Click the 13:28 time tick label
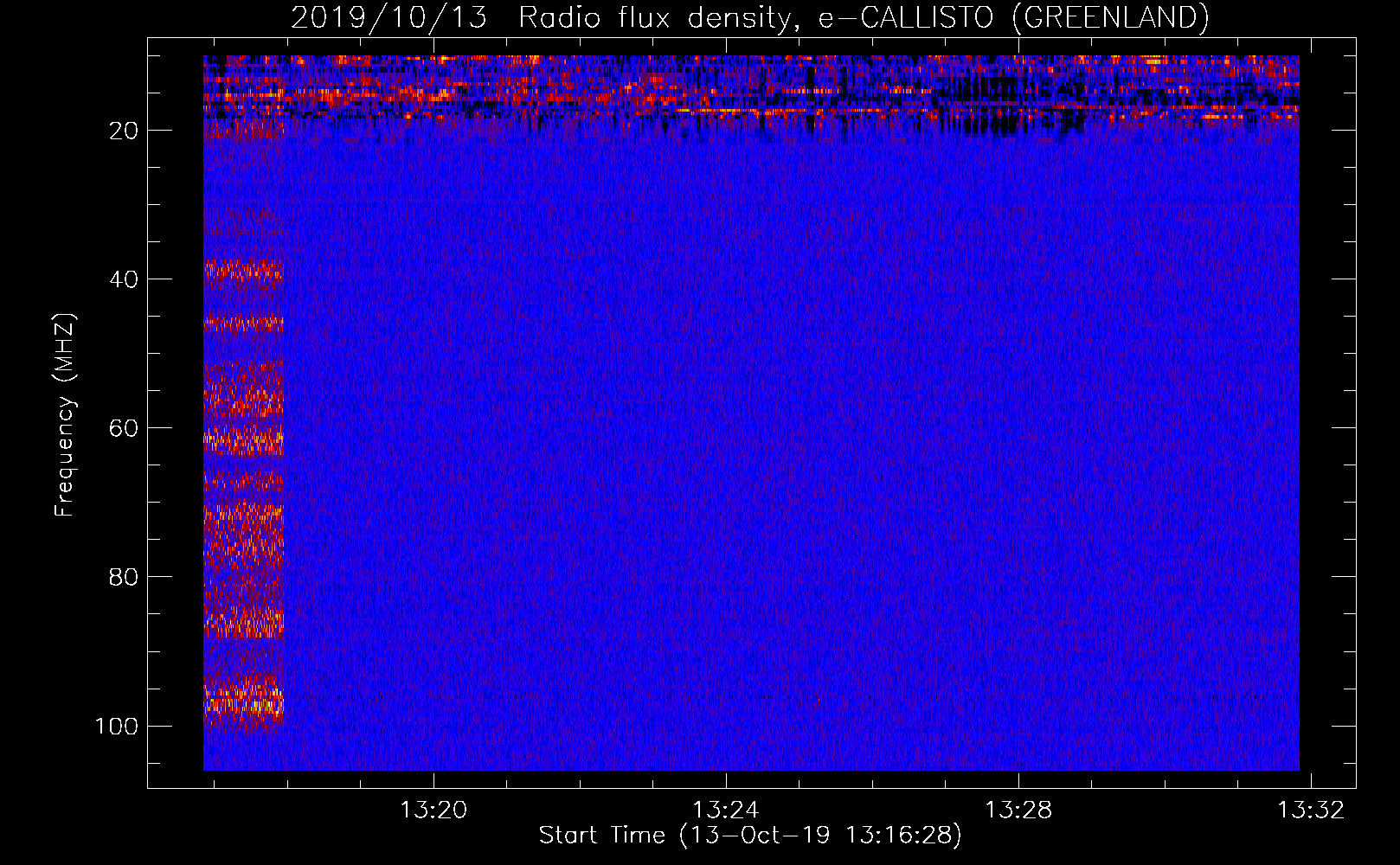1400x865 pixels. (x=1018, y=810)
